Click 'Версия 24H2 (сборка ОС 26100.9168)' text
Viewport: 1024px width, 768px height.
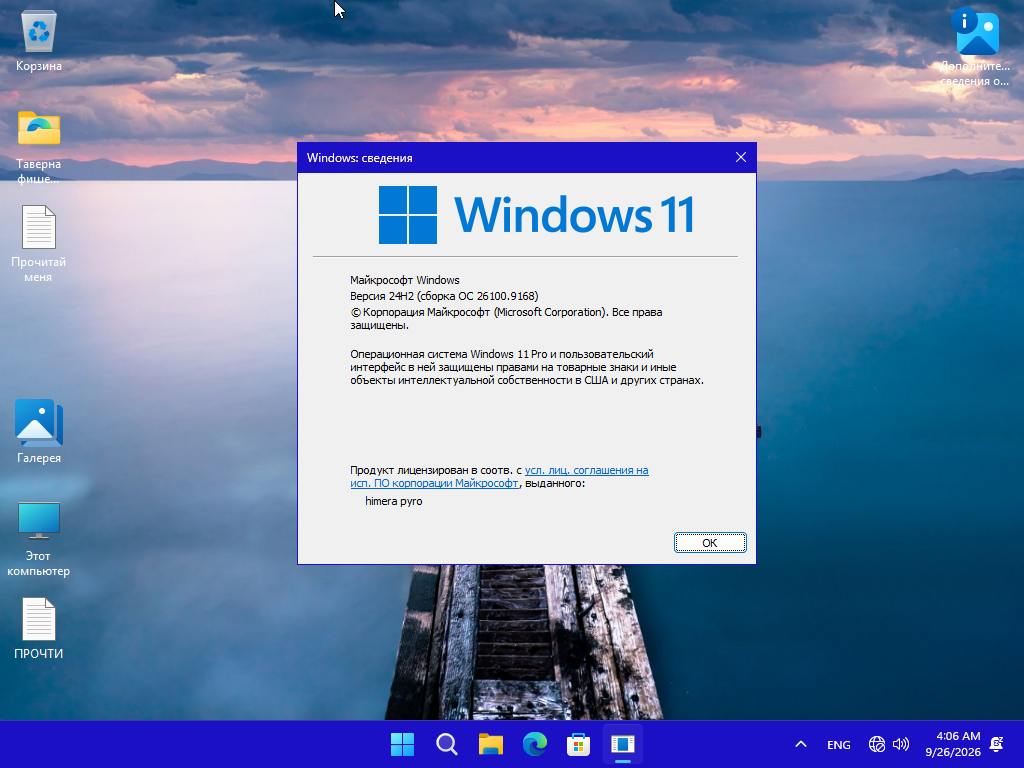pyautogui.click(x=444, y=296)
